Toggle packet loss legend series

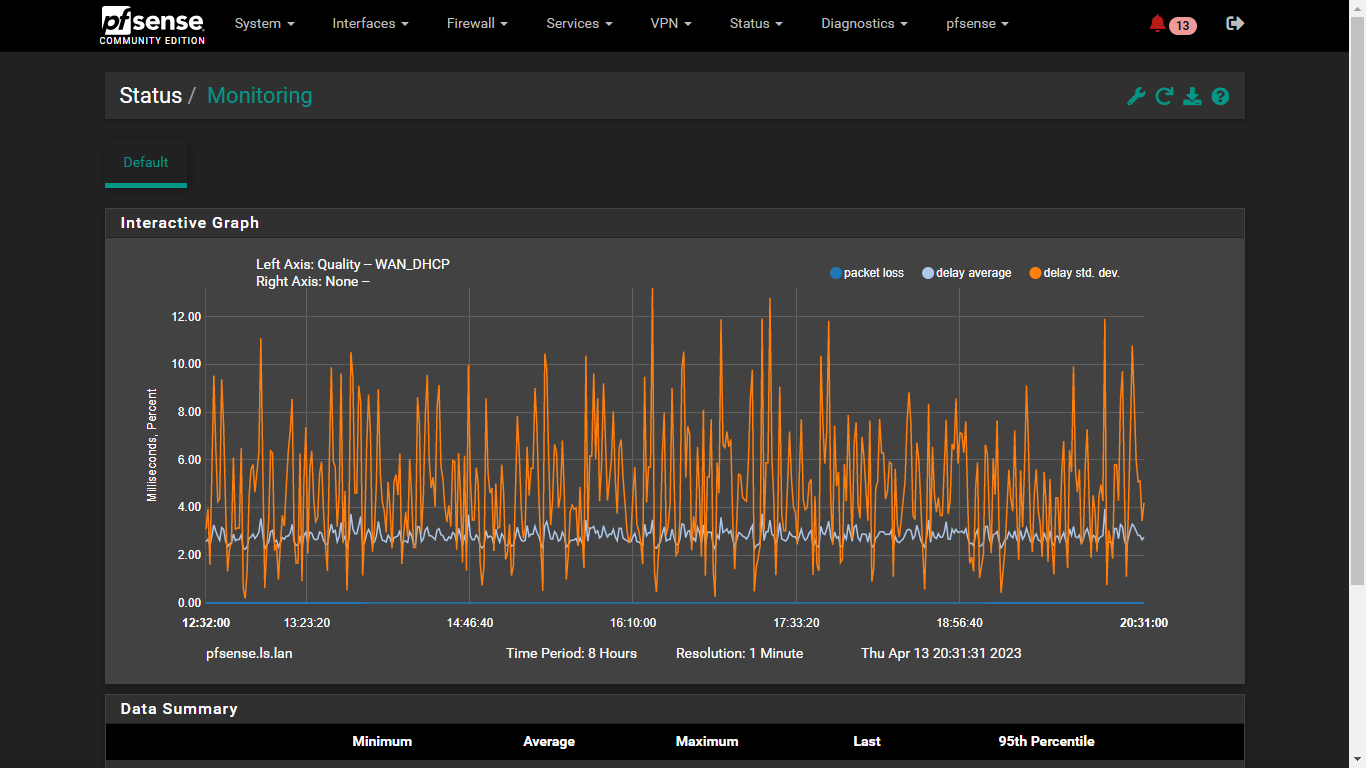pyautogui.click(x=867, y=273)
